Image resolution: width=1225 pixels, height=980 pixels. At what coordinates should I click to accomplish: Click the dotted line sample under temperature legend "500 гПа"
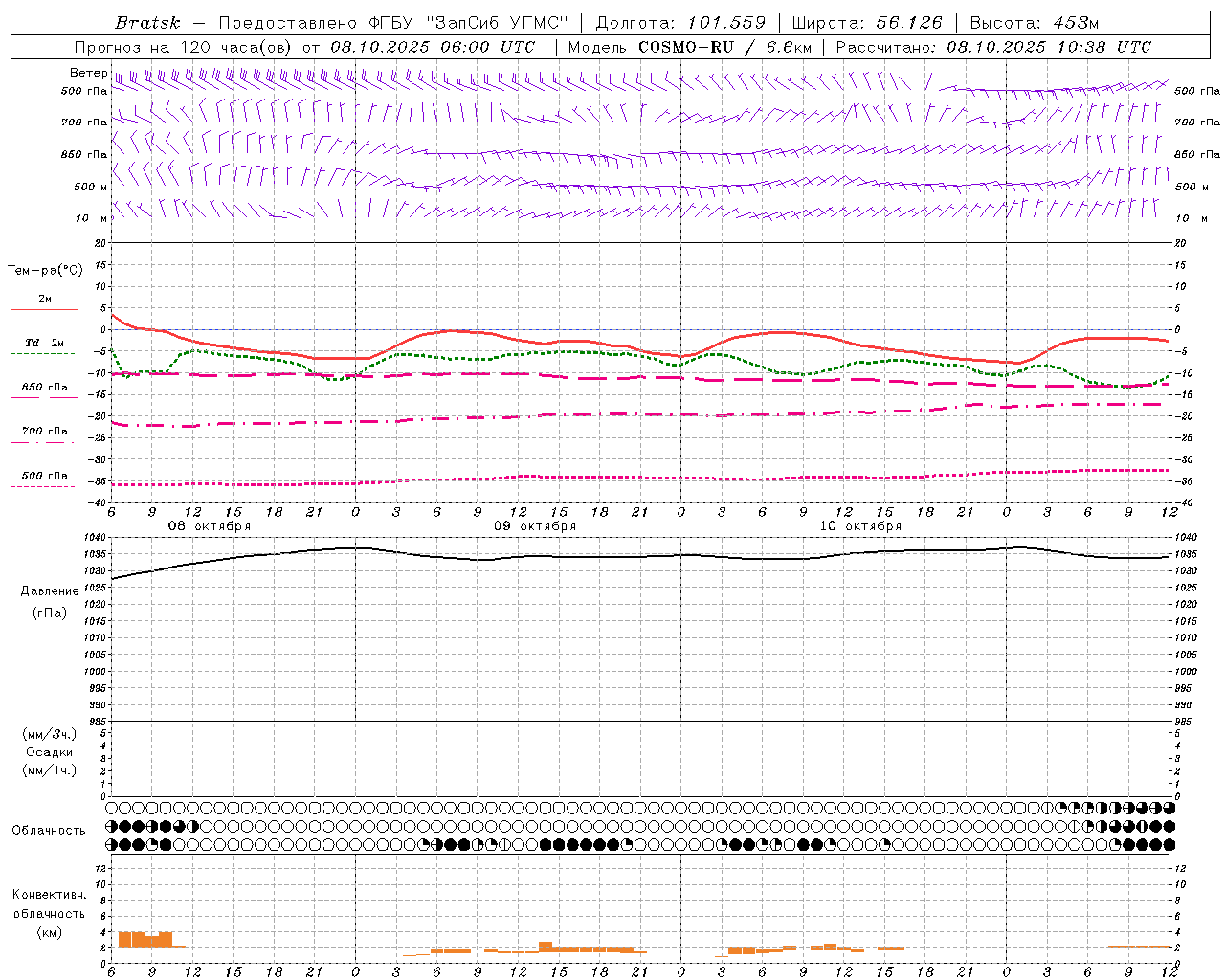[x=43, y=486]
